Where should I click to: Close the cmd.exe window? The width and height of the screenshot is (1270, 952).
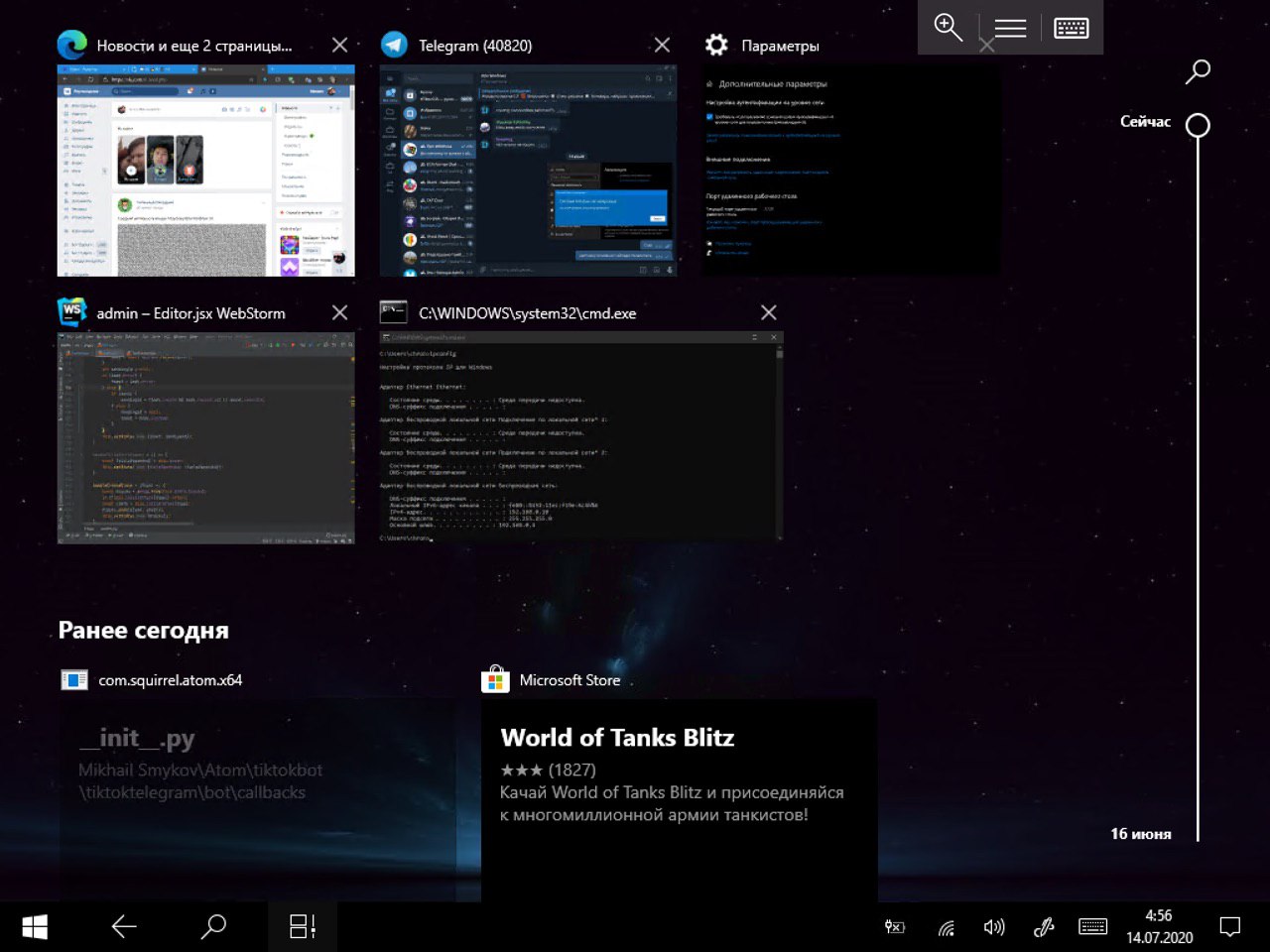(768, 313)
